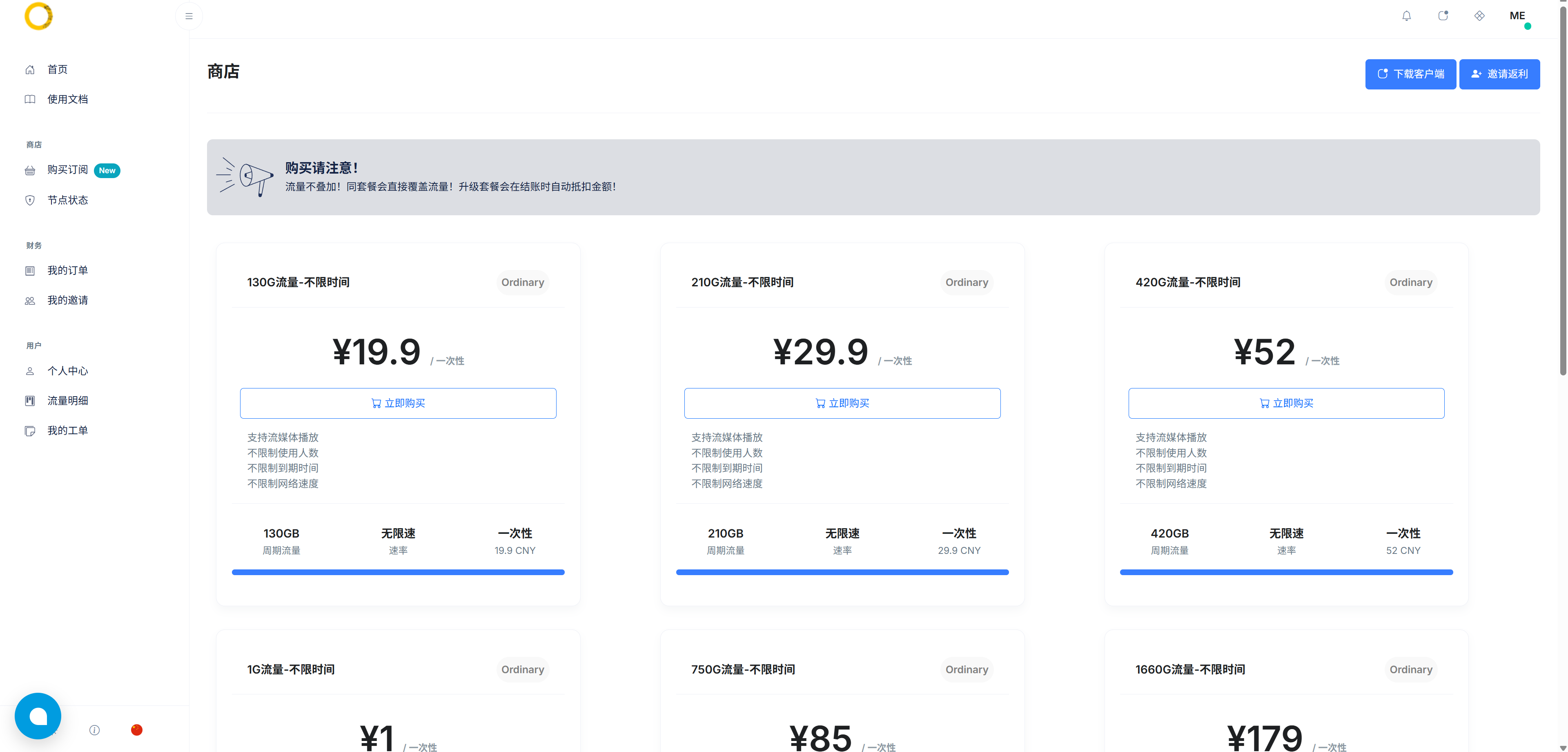Viewport: 1568px width, 752px height.
Task: Click the notice text starting with 流量不叠加
Action: [x=450, y=187]
